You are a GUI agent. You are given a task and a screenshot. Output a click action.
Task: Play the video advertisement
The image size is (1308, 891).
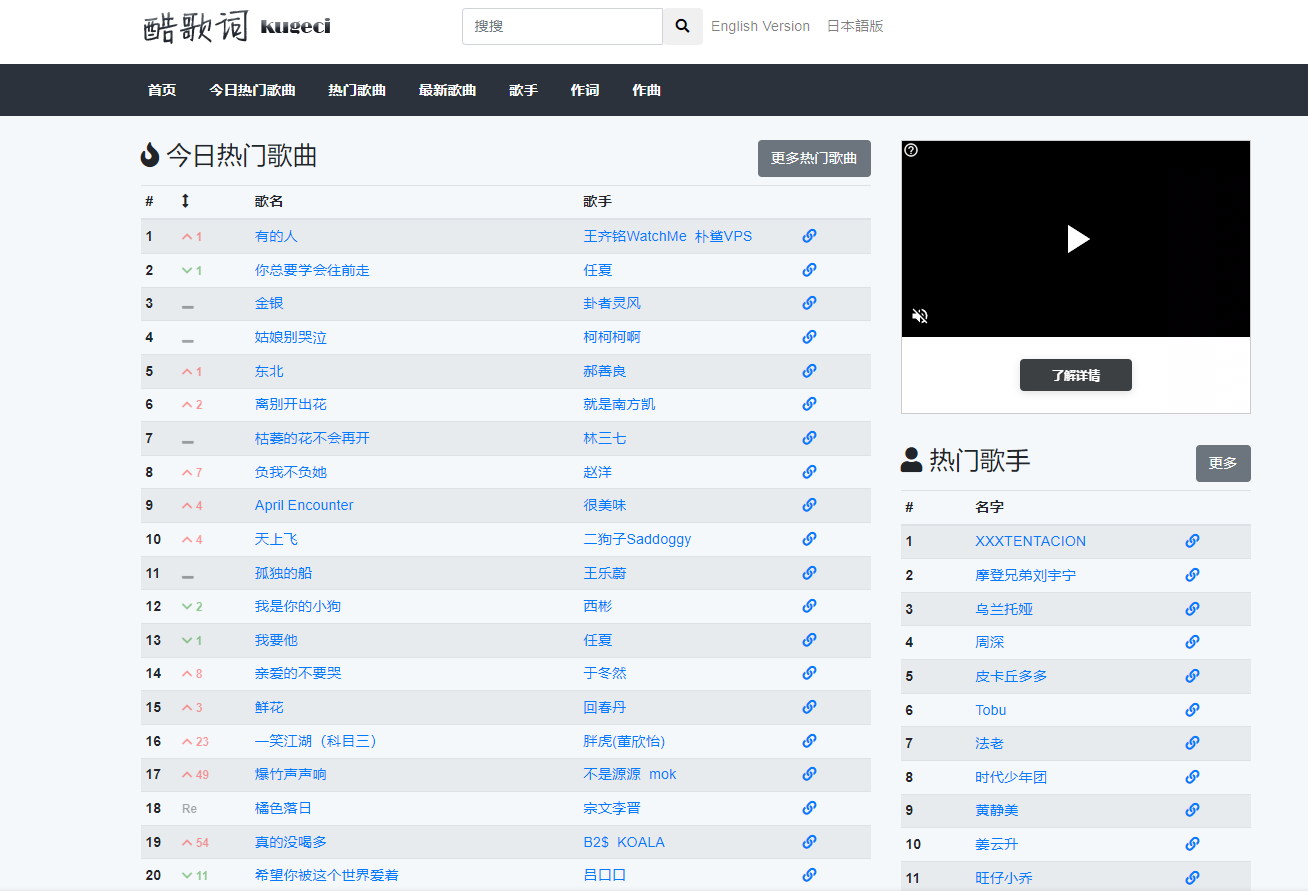coord(1077,239)
